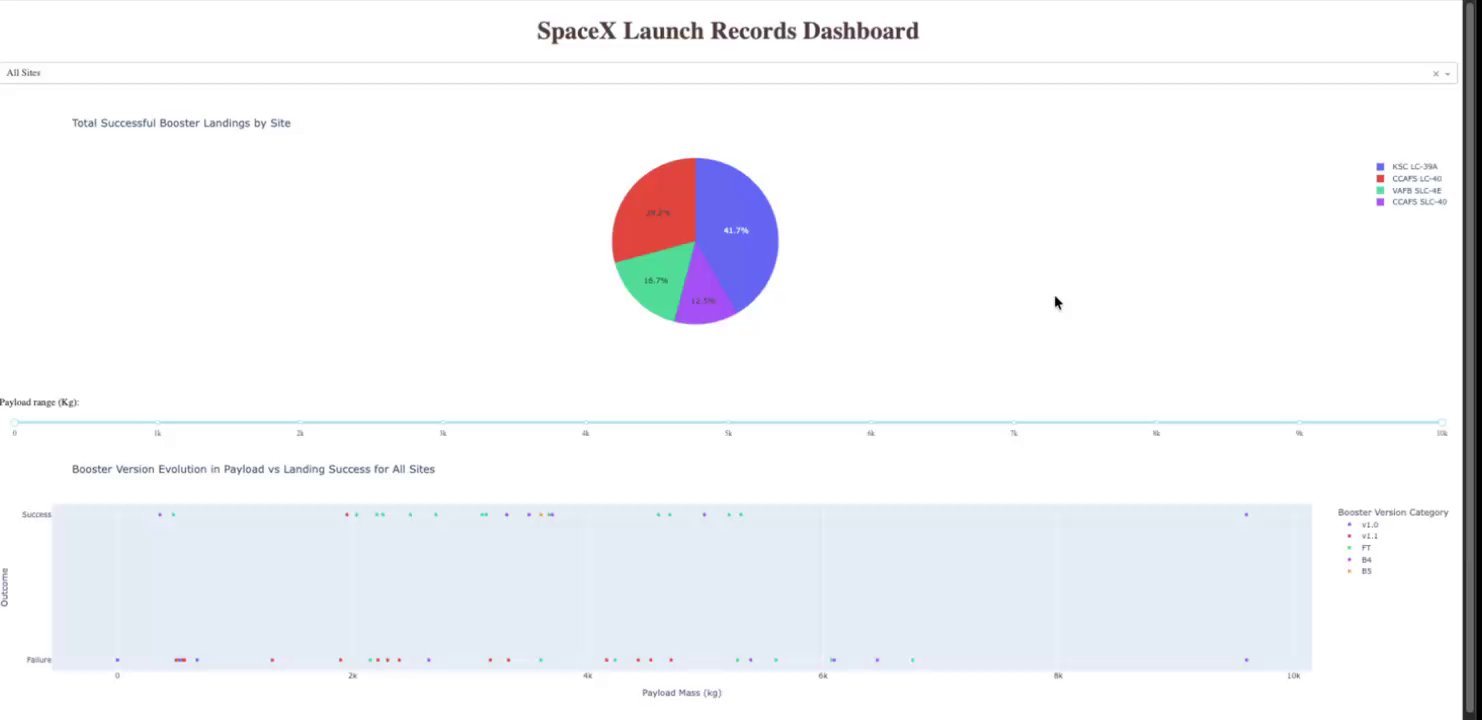This screenshot has width=1482, height=720.
Task: Click the Success tick label on y-axis
Action: 36,514
